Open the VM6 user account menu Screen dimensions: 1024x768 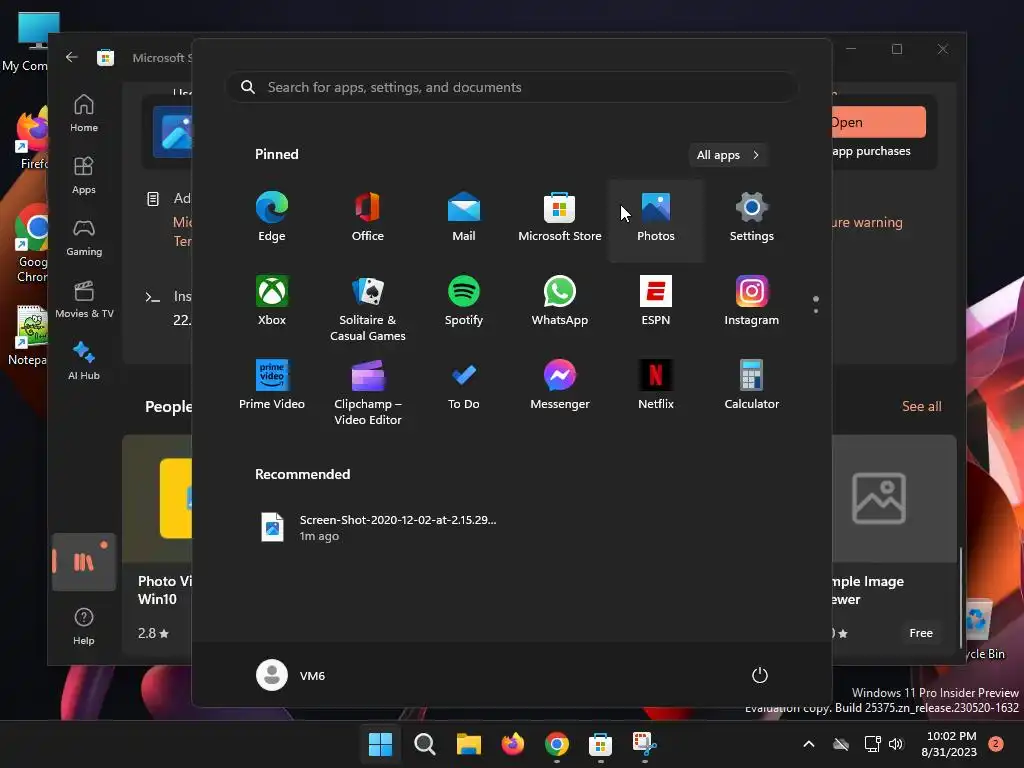(291, 675)
